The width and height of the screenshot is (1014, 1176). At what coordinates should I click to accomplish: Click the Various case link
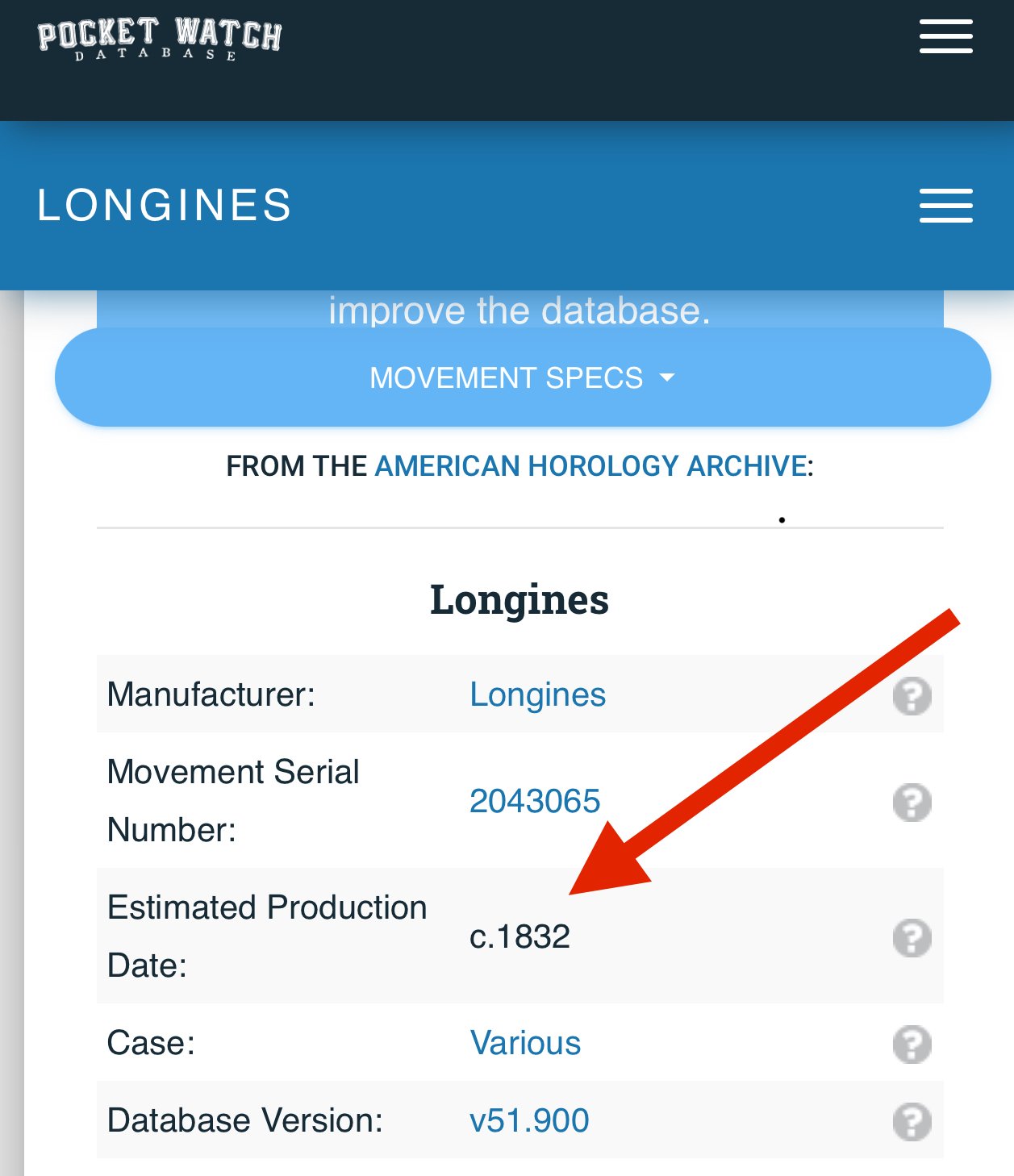[x=525, y=1043]
